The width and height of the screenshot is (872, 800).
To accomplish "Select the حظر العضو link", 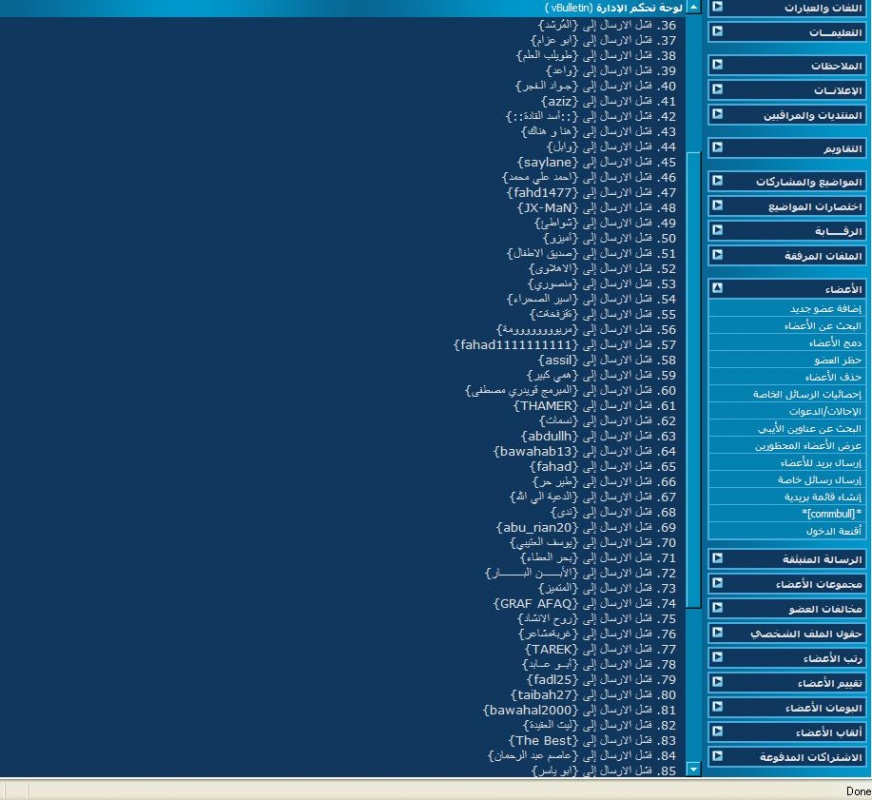I will point(838,360).
